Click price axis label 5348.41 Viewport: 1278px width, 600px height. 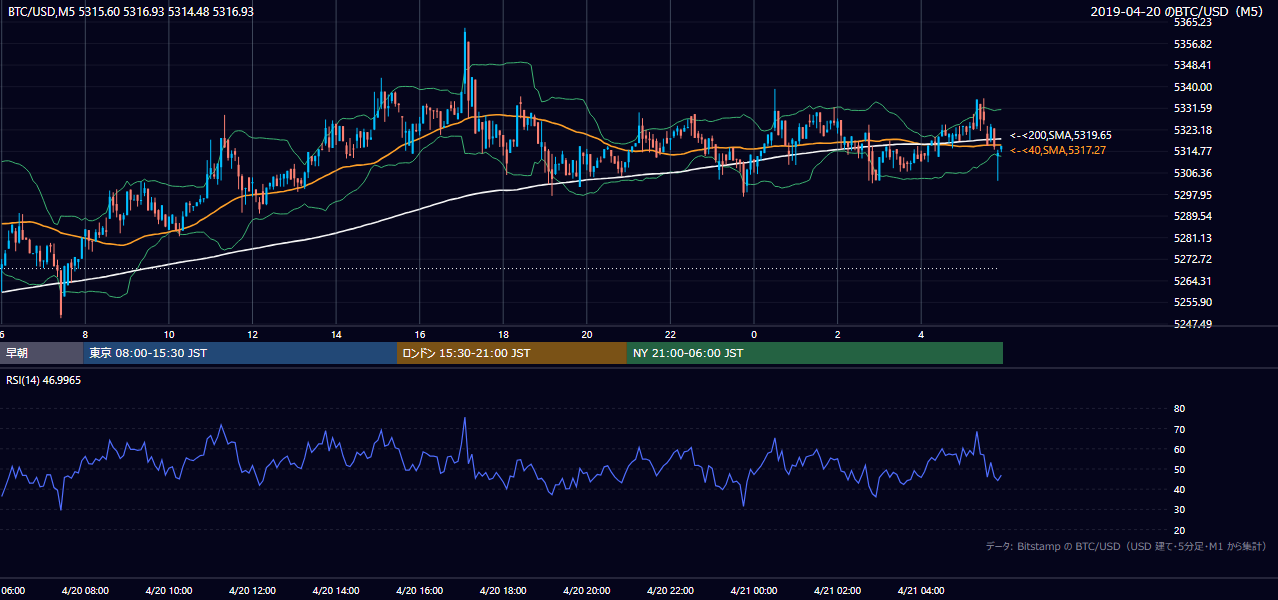pyautogui.click(x=1193, y=65)
